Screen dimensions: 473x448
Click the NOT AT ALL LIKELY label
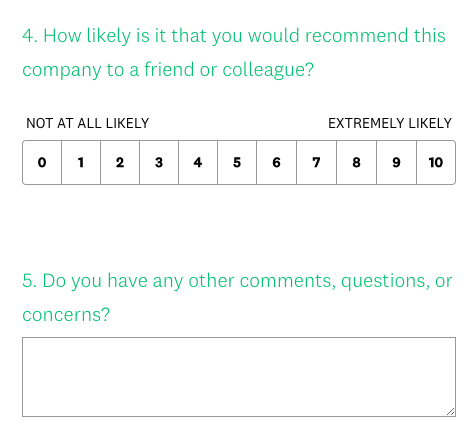pyautogui.click(x=88, y=123)
